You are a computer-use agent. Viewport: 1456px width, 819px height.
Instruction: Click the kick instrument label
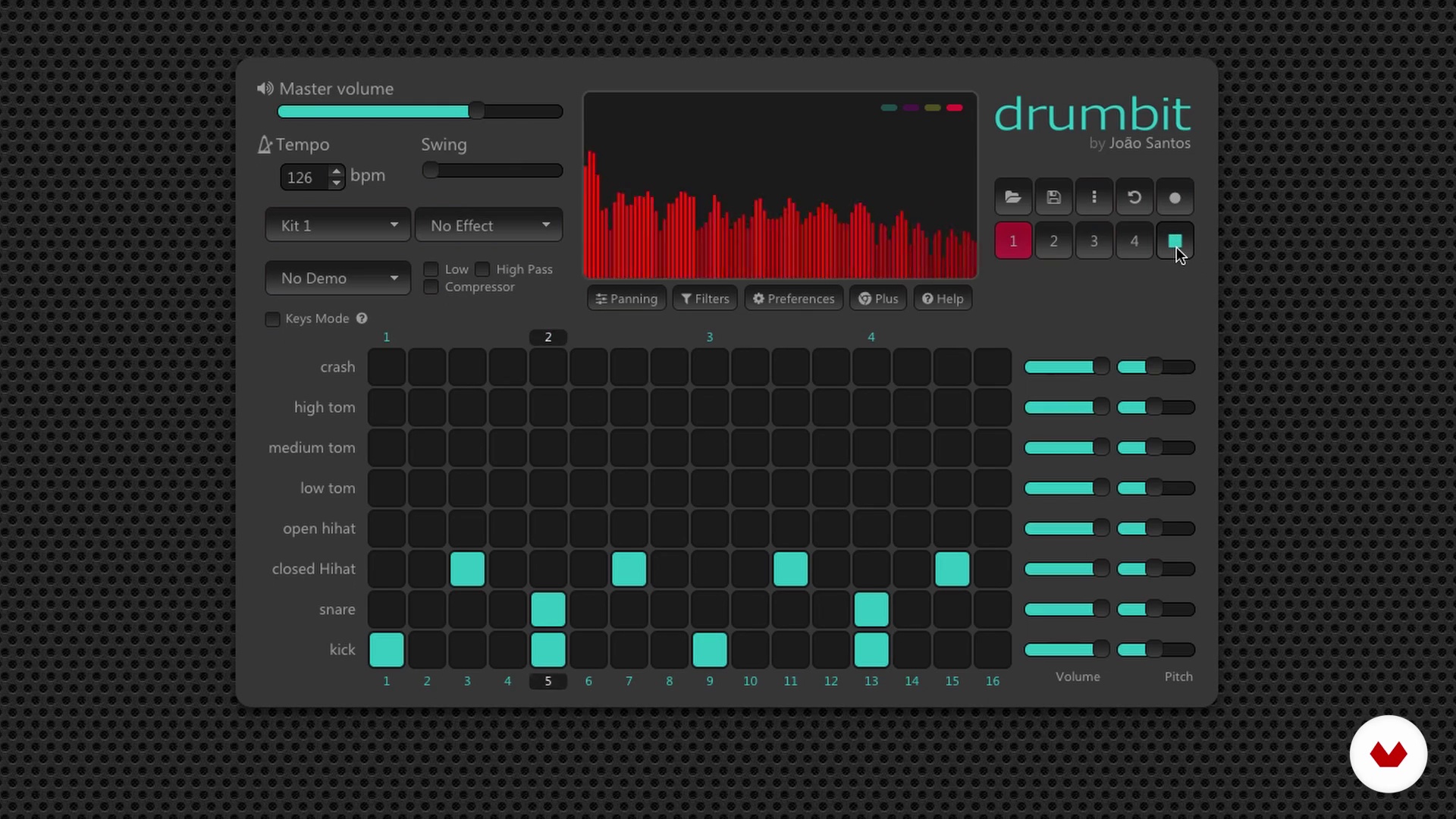(342, 650)
